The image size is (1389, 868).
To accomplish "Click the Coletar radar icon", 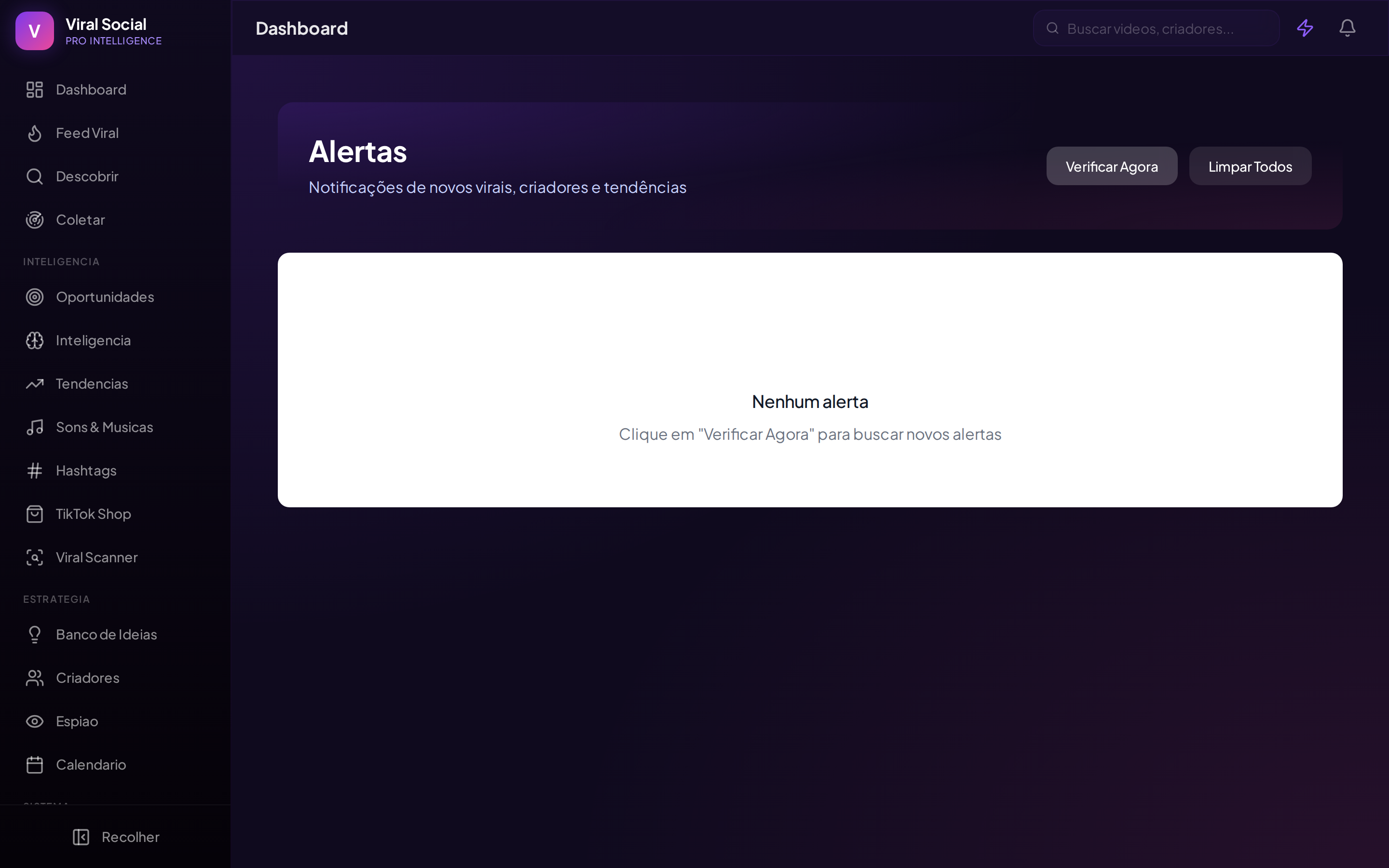I will 34,220.
